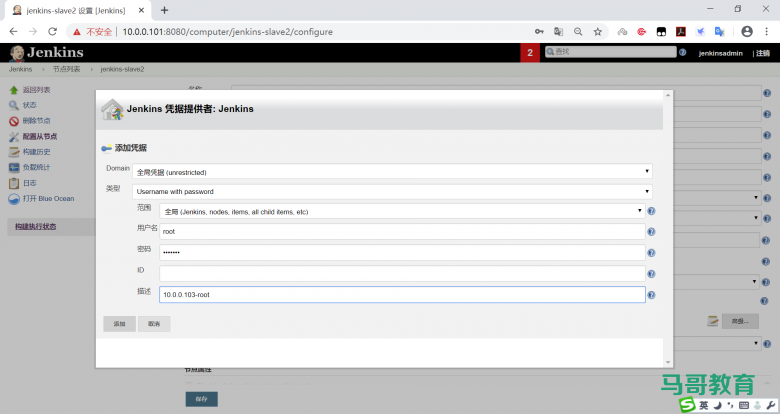
Task: Click the notepad icon beside 高级 button
Action: [713, 321]
